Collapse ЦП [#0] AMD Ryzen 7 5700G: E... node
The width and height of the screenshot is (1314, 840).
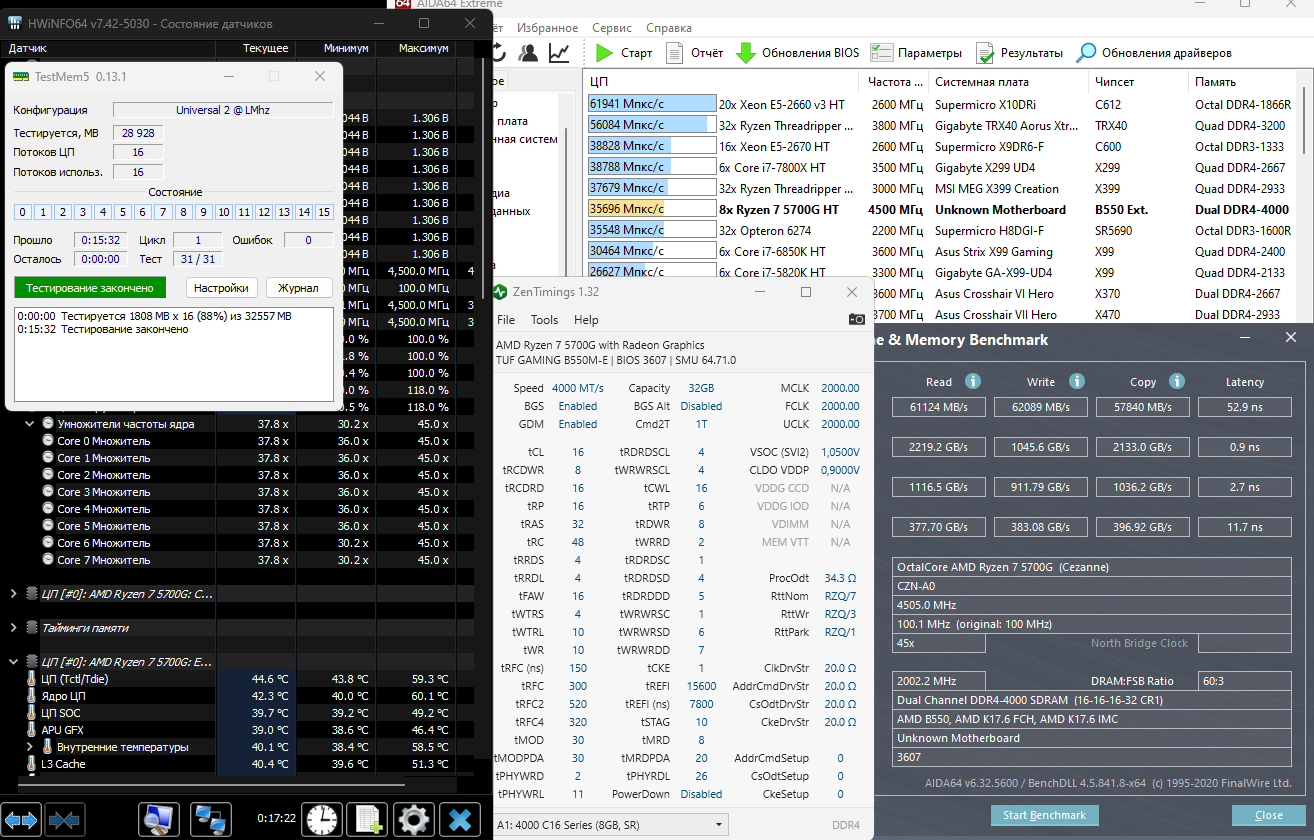pyautogui.click(x=13, y=662)
